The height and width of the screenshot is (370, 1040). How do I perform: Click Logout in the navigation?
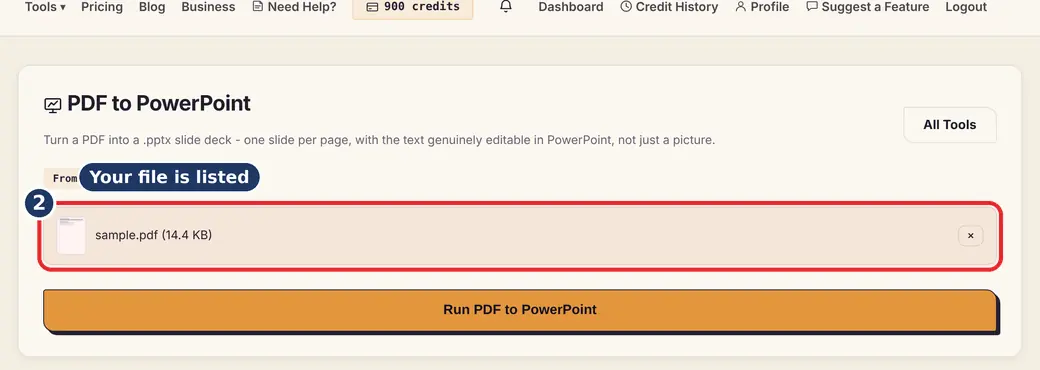966,7
